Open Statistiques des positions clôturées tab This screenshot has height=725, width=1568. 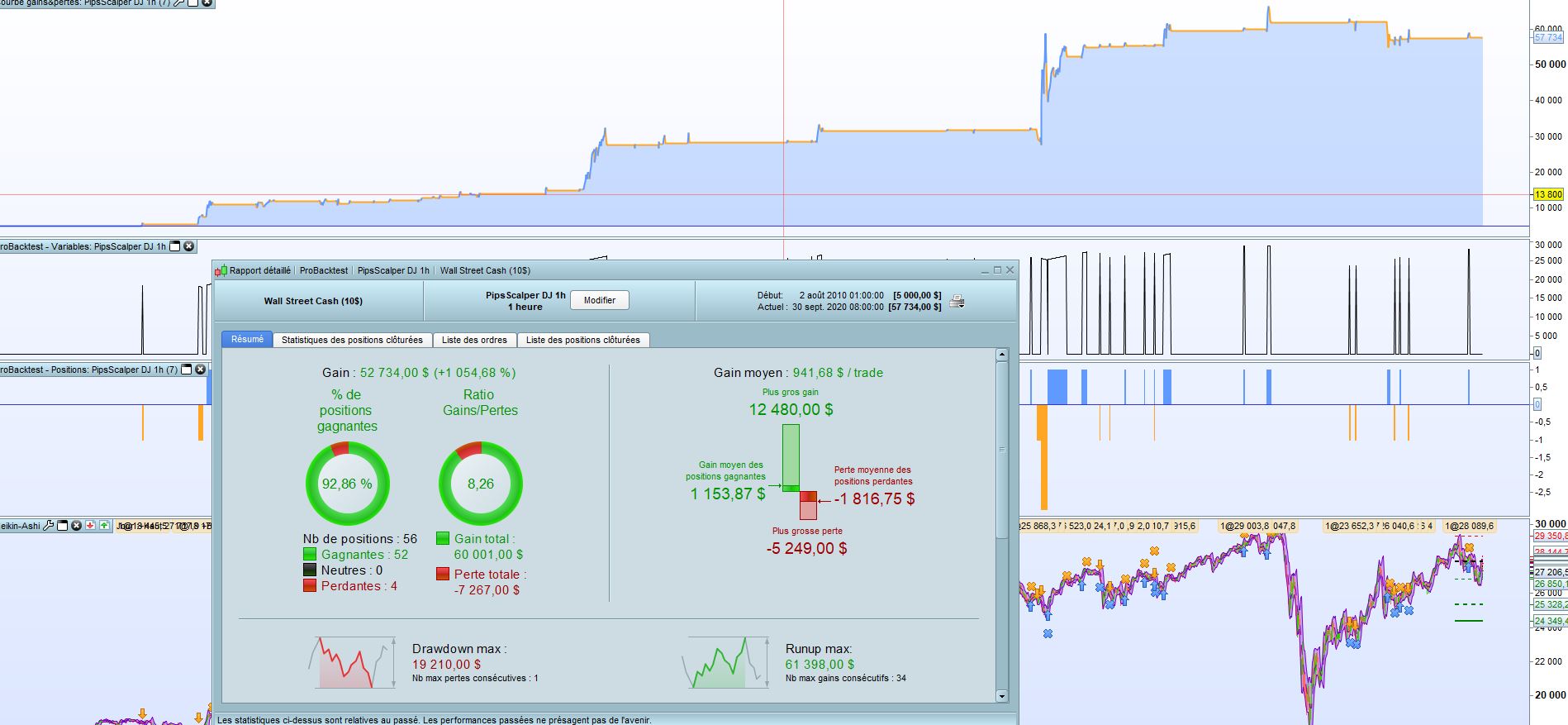point(352,340)
